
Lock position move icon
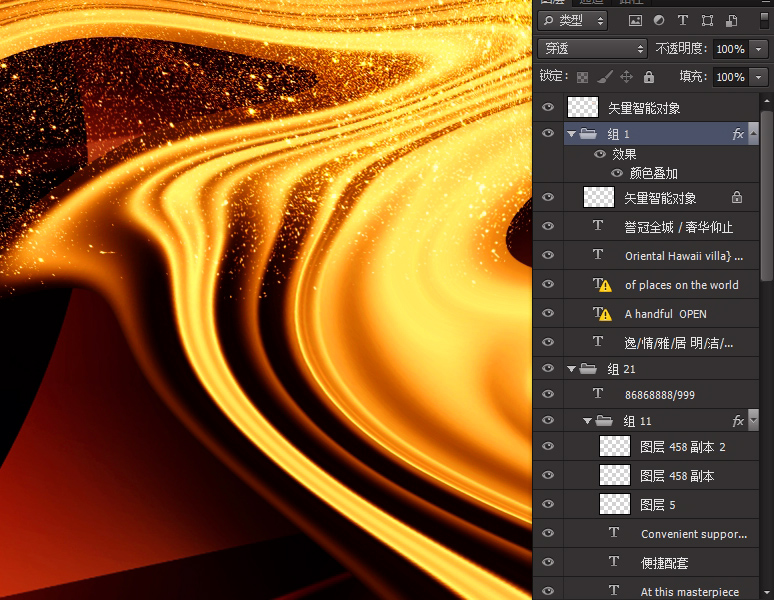coord(626,77)
